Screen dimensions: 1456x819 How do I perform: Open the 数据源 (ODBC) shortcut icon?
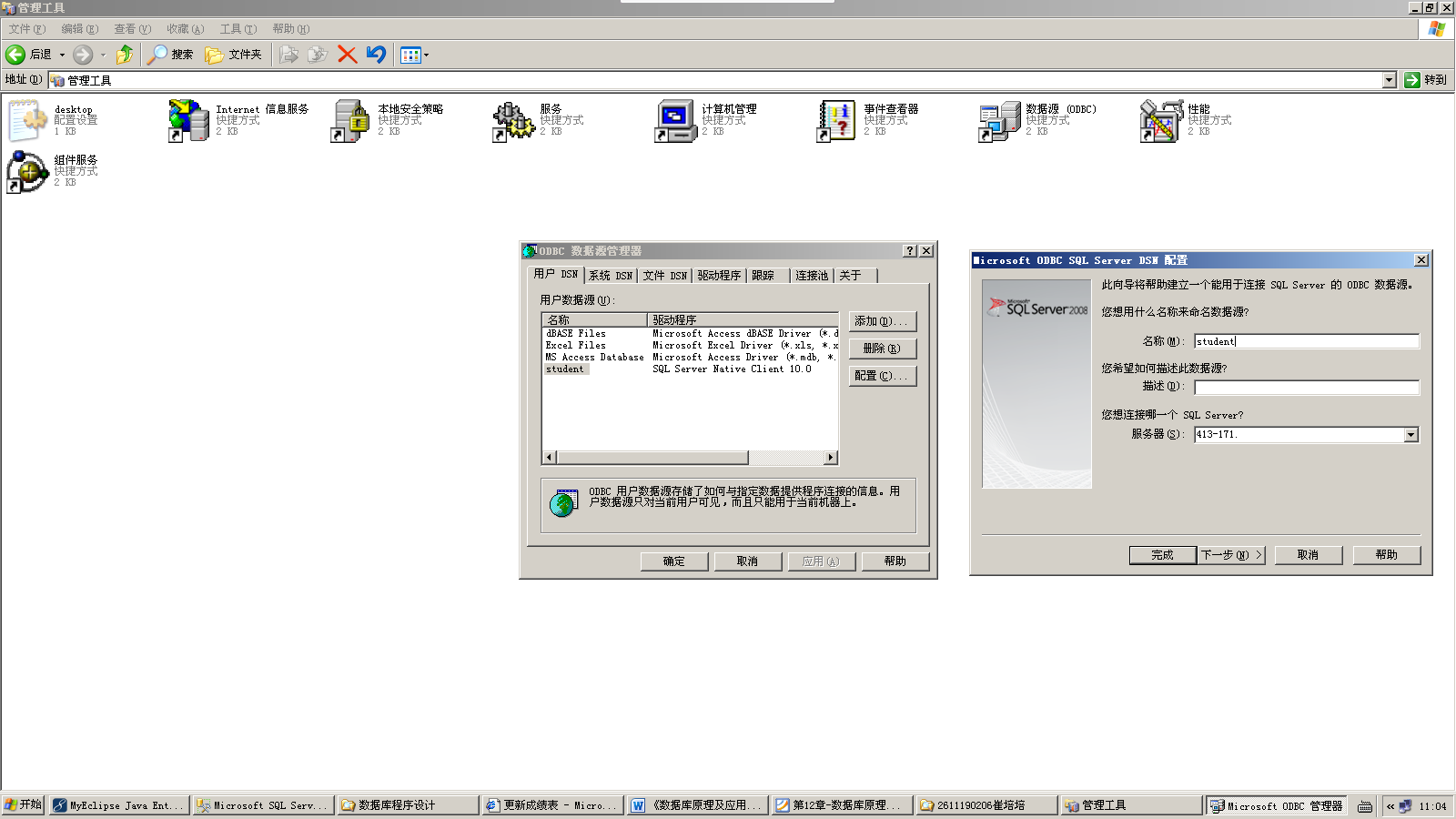(999, 120)
